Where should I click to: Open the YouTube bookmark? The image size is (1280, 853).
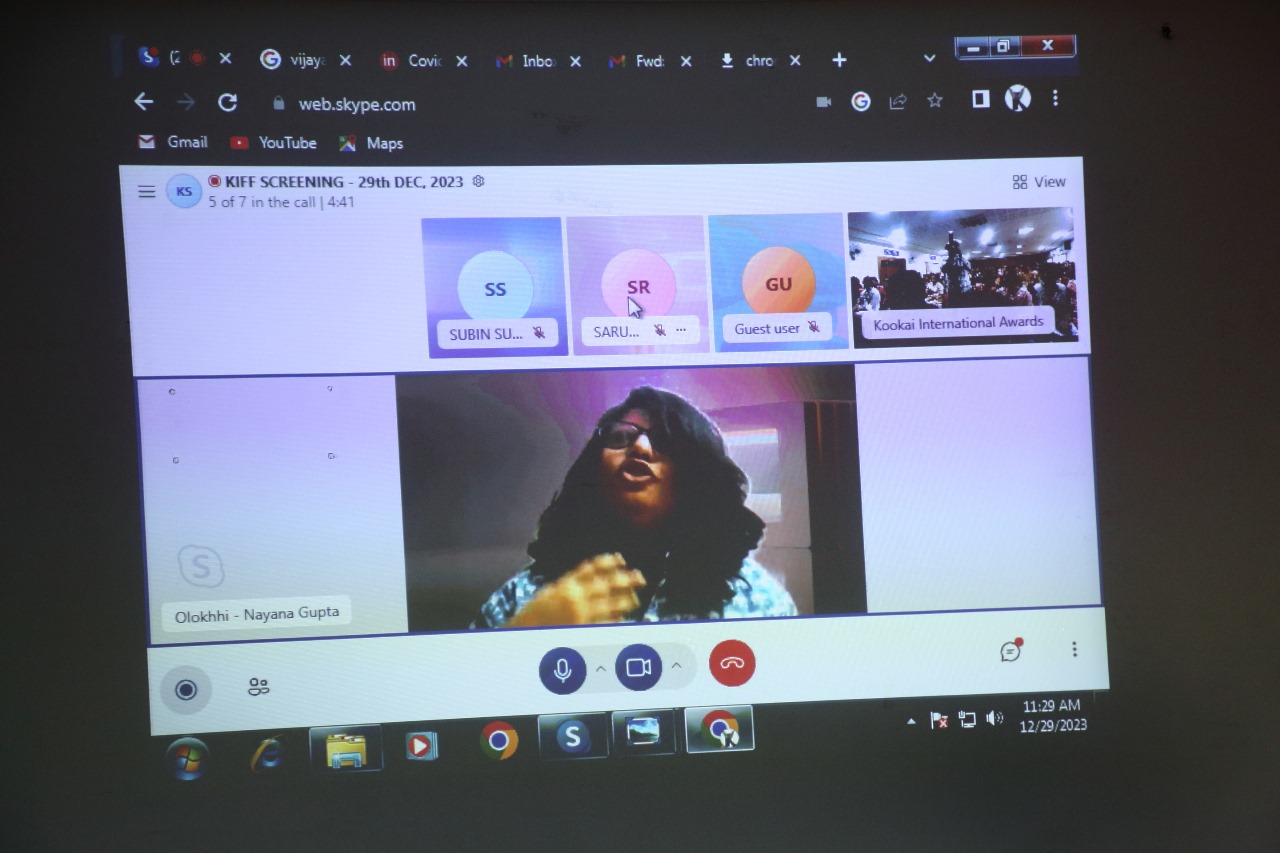[274, 143]
